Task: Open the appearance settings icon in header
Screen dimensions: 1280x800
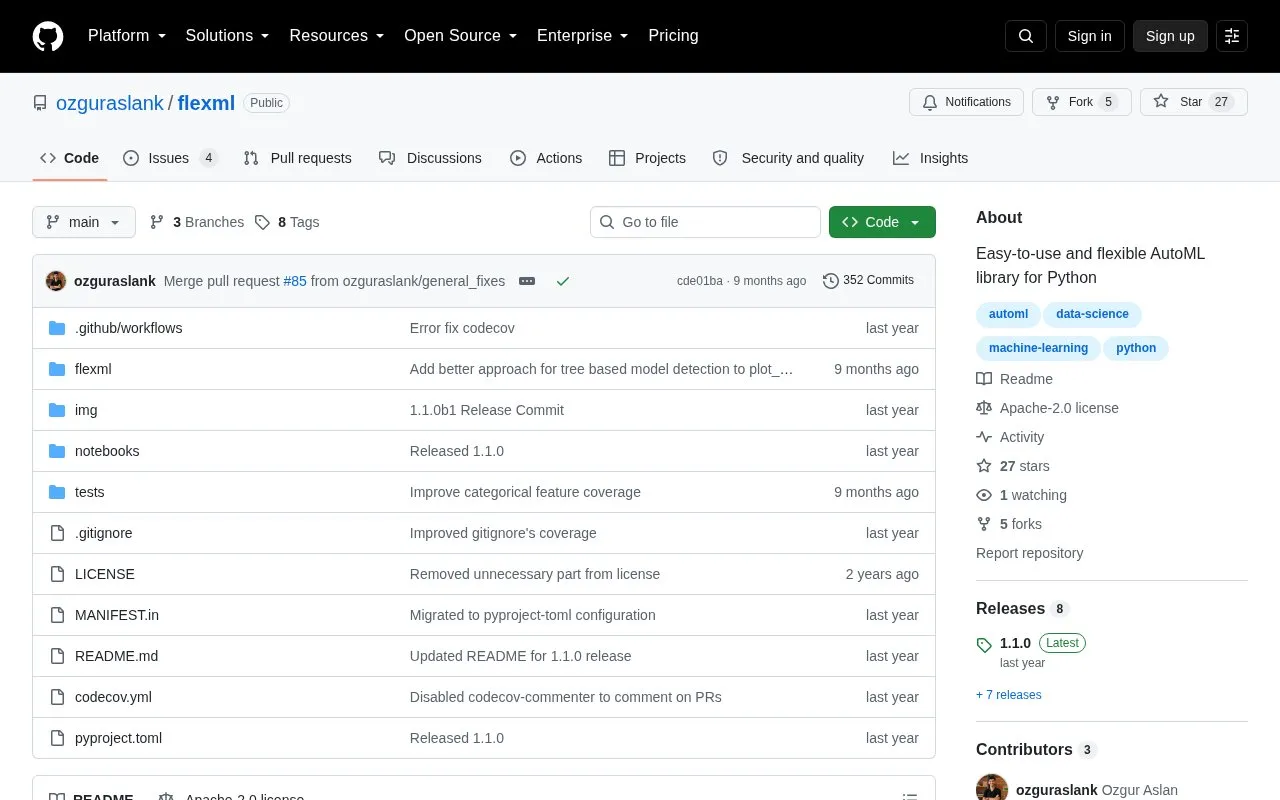Action: click(1232, 36)
